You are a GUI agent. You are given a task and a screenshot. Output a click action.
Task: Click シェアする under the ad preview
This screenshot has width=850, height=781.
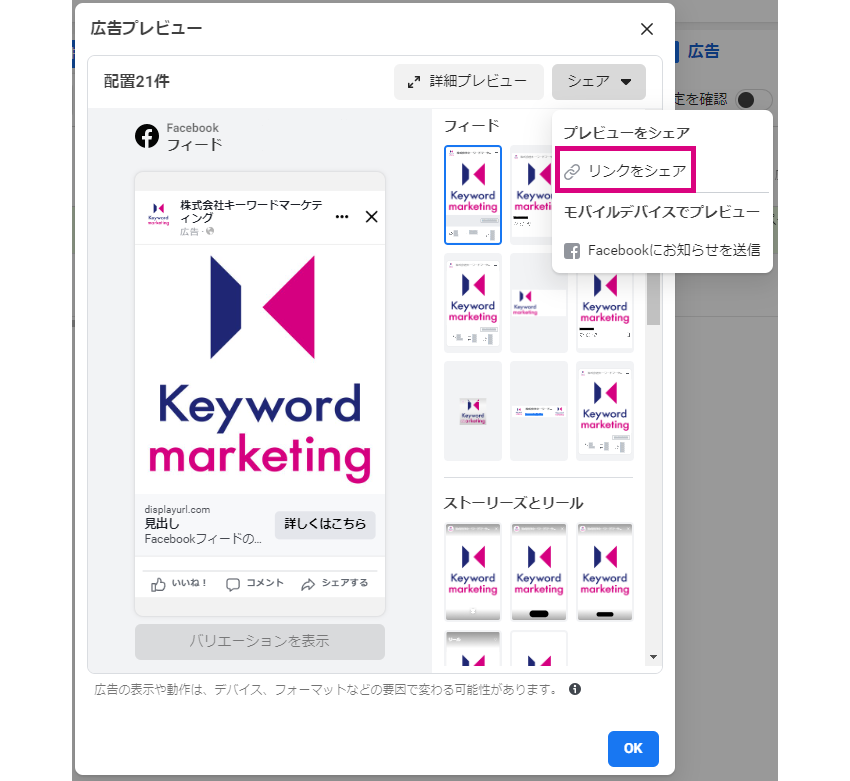tap(335, 584)
